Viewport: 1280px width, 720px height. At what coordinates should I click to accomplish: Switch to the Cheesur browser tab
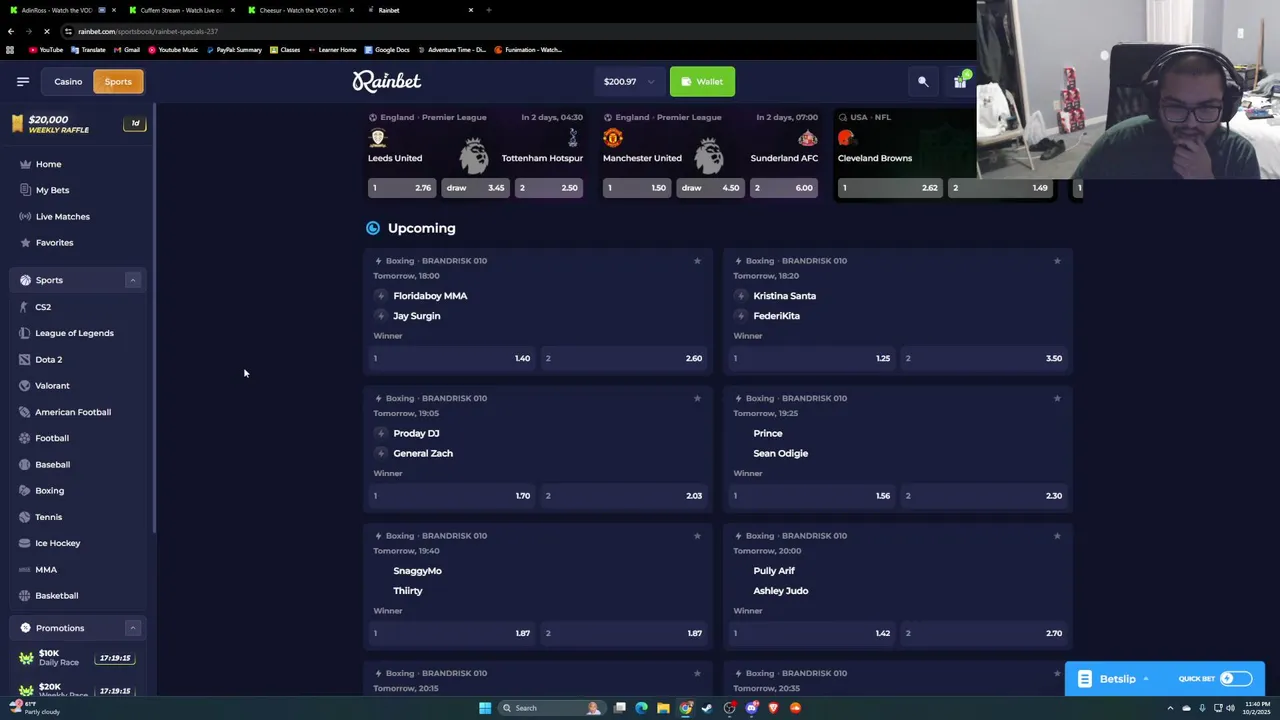(300, 10)
